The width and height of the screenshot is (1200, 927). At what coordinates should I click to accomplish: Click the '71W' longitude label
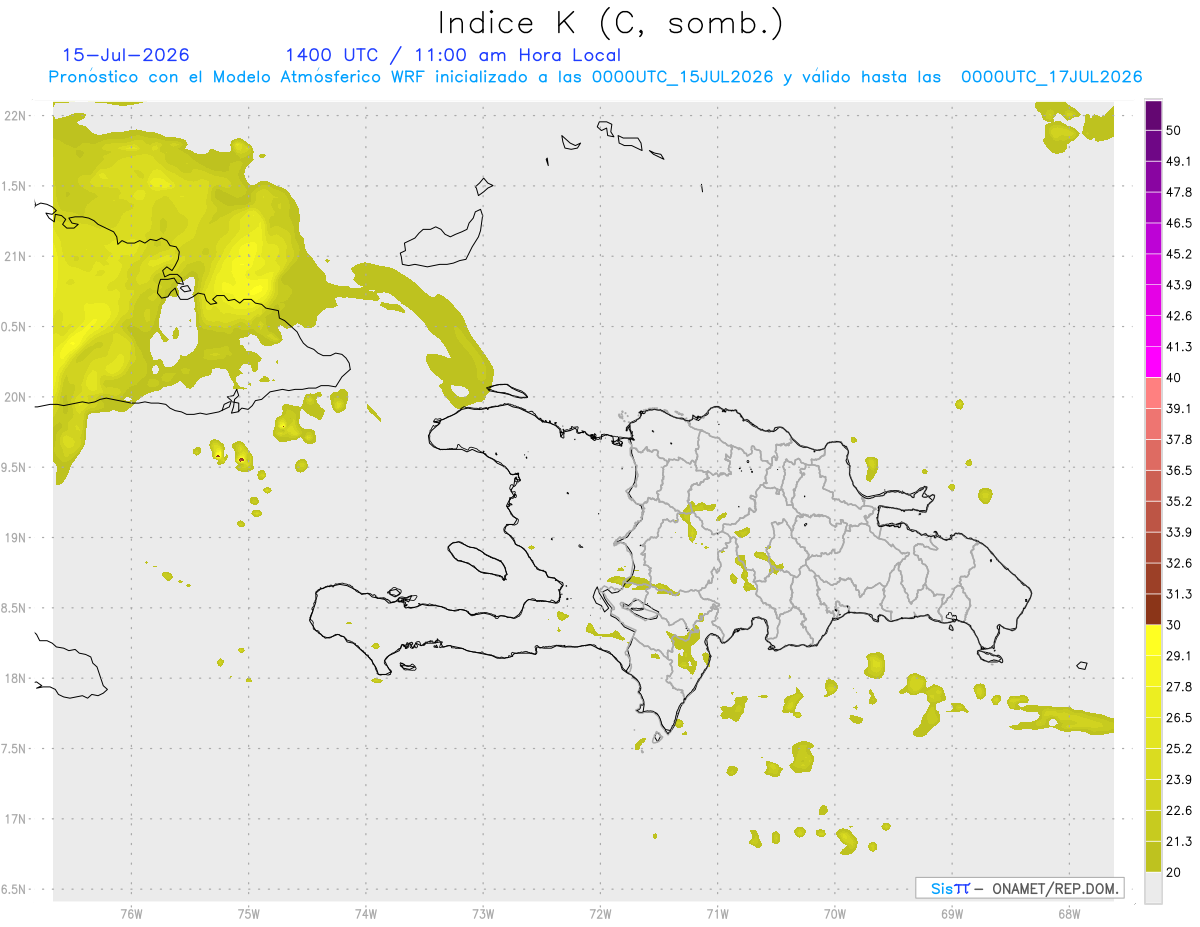[x=717, y=913]
